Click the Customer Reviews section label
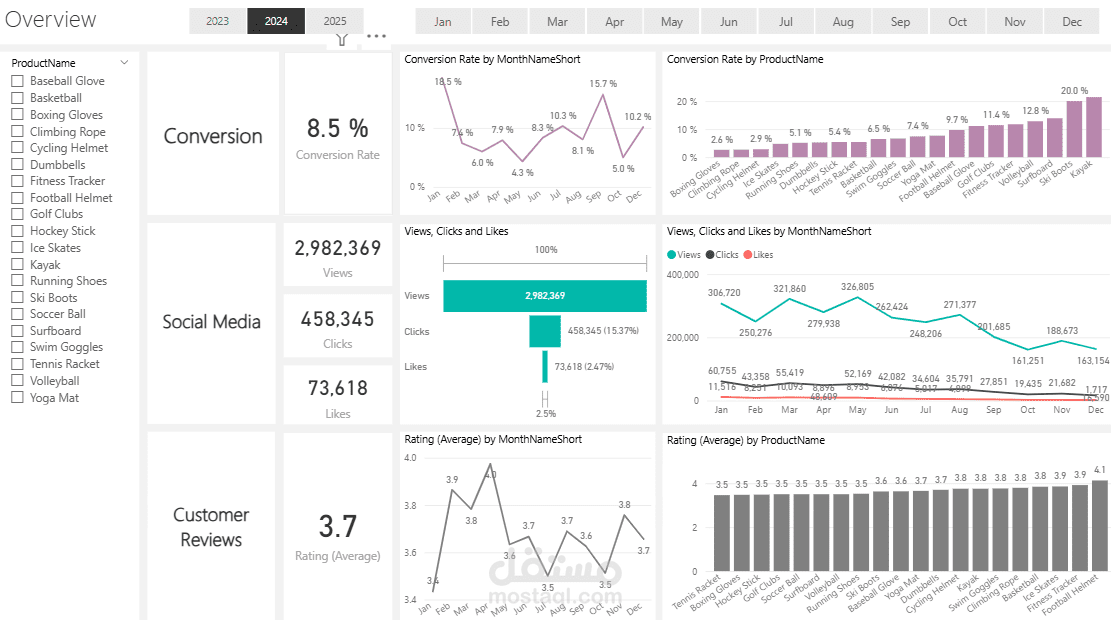1111x620 pixels. click(x=211, y=527)
